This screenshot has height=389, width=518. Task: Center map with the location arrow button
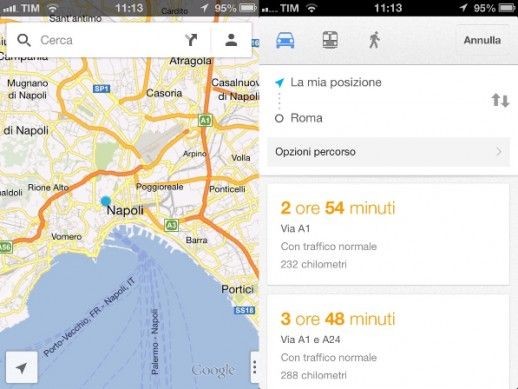coord(22,368)
